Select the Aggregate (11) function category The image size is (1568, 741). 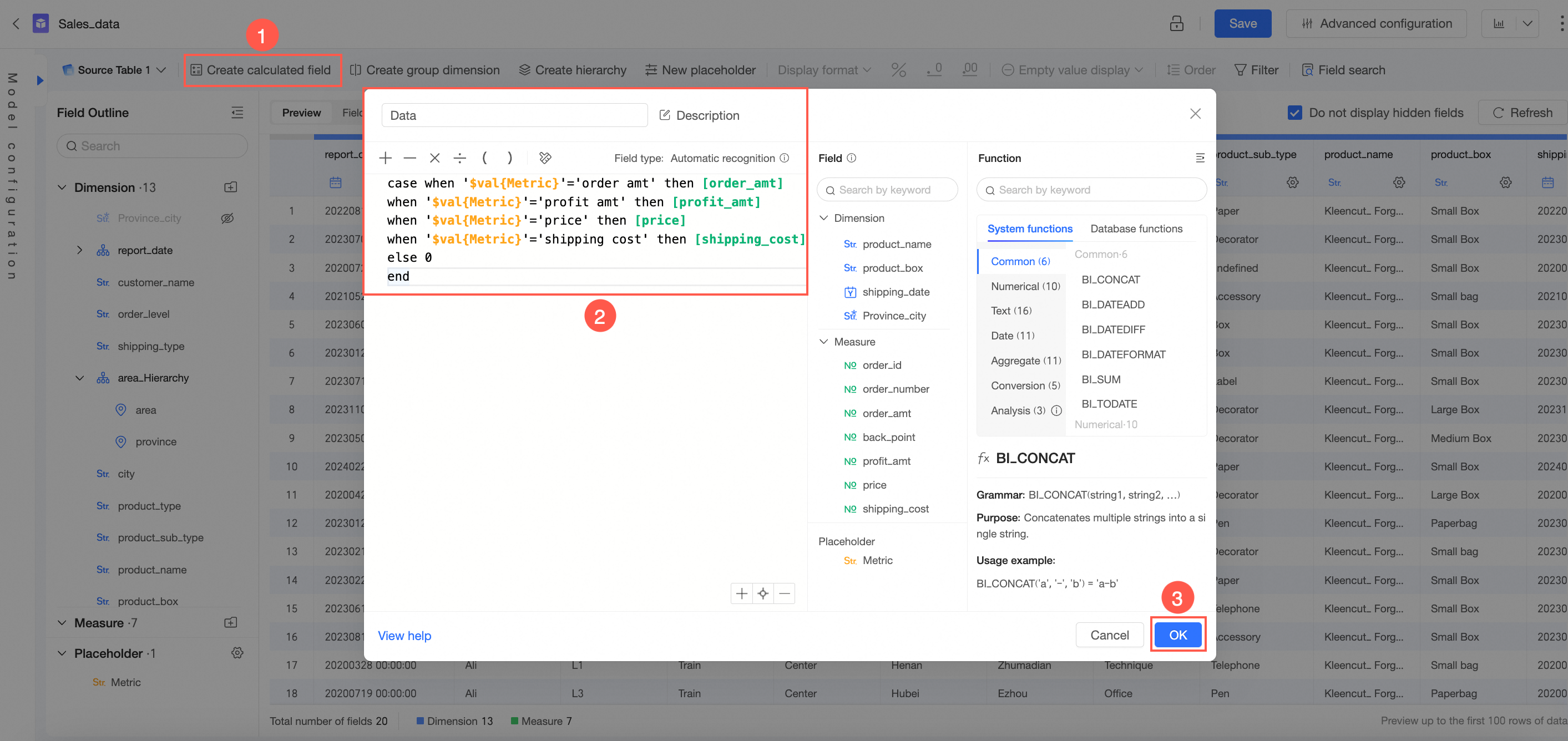point(1025,361)
